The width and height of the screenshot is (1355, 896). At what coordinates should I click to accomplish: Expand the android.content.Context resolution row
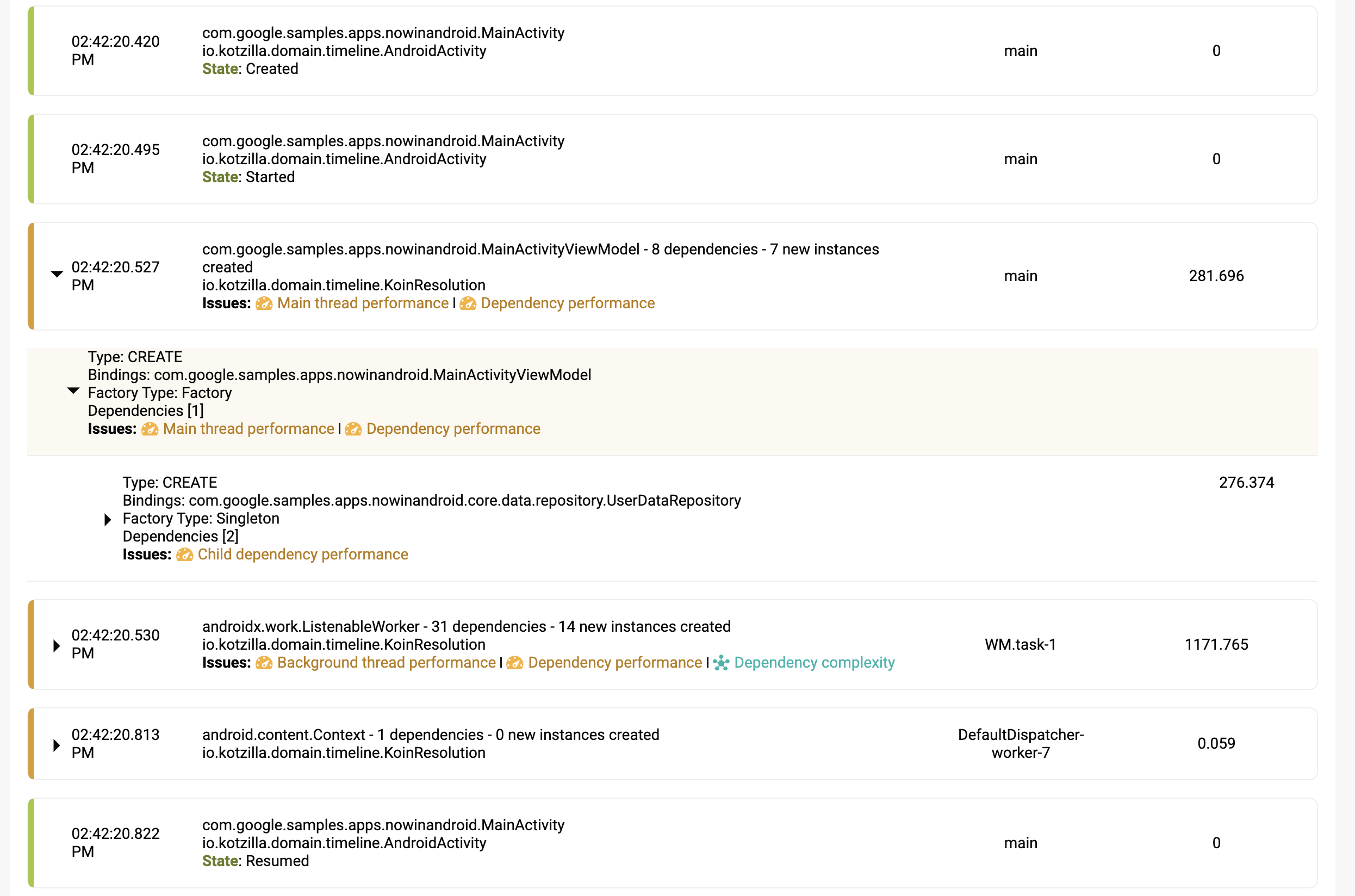click(57, 745)
